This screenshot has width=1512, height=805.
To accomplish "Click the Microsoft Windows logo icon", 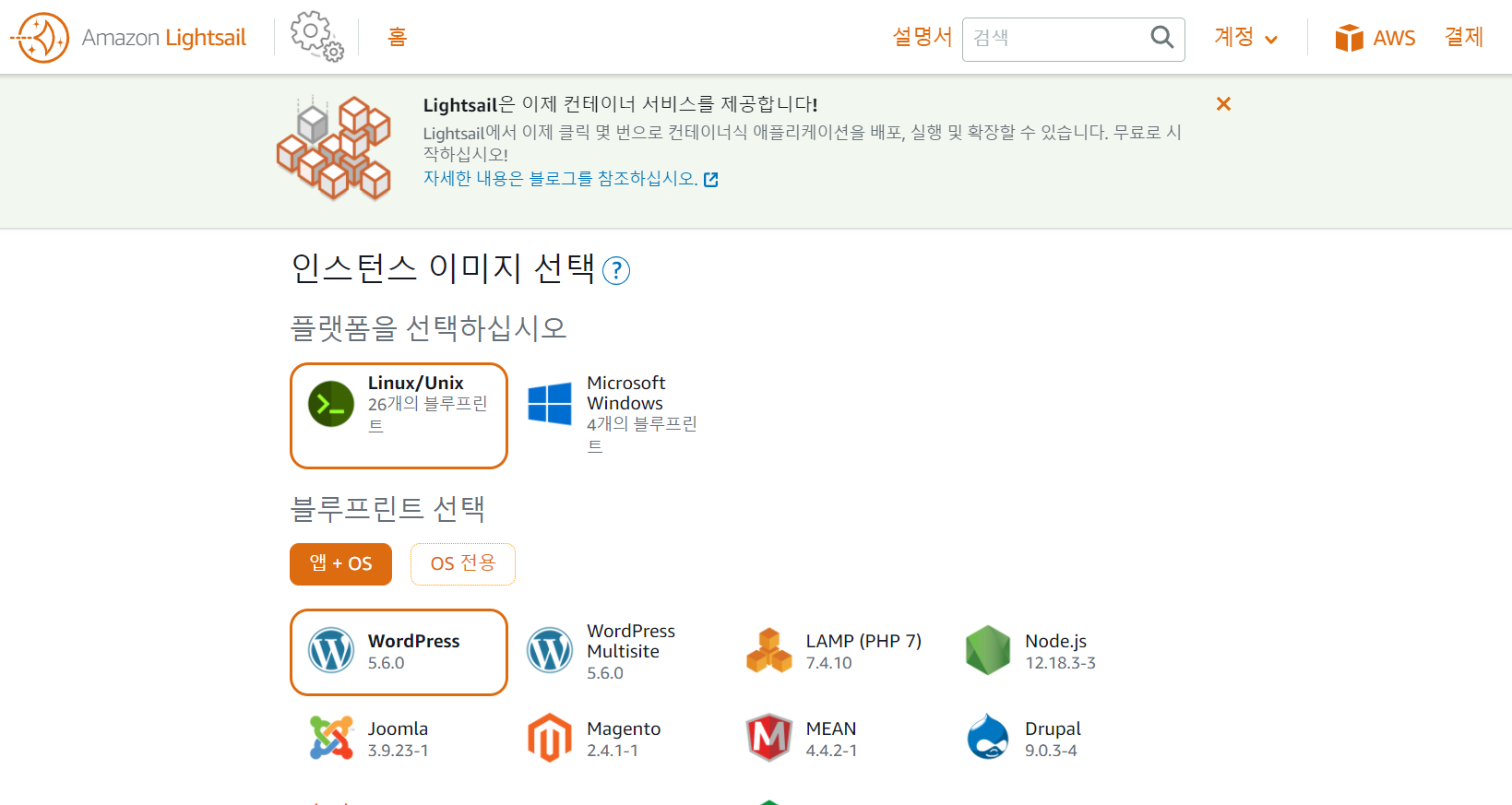I will (550, 404).
